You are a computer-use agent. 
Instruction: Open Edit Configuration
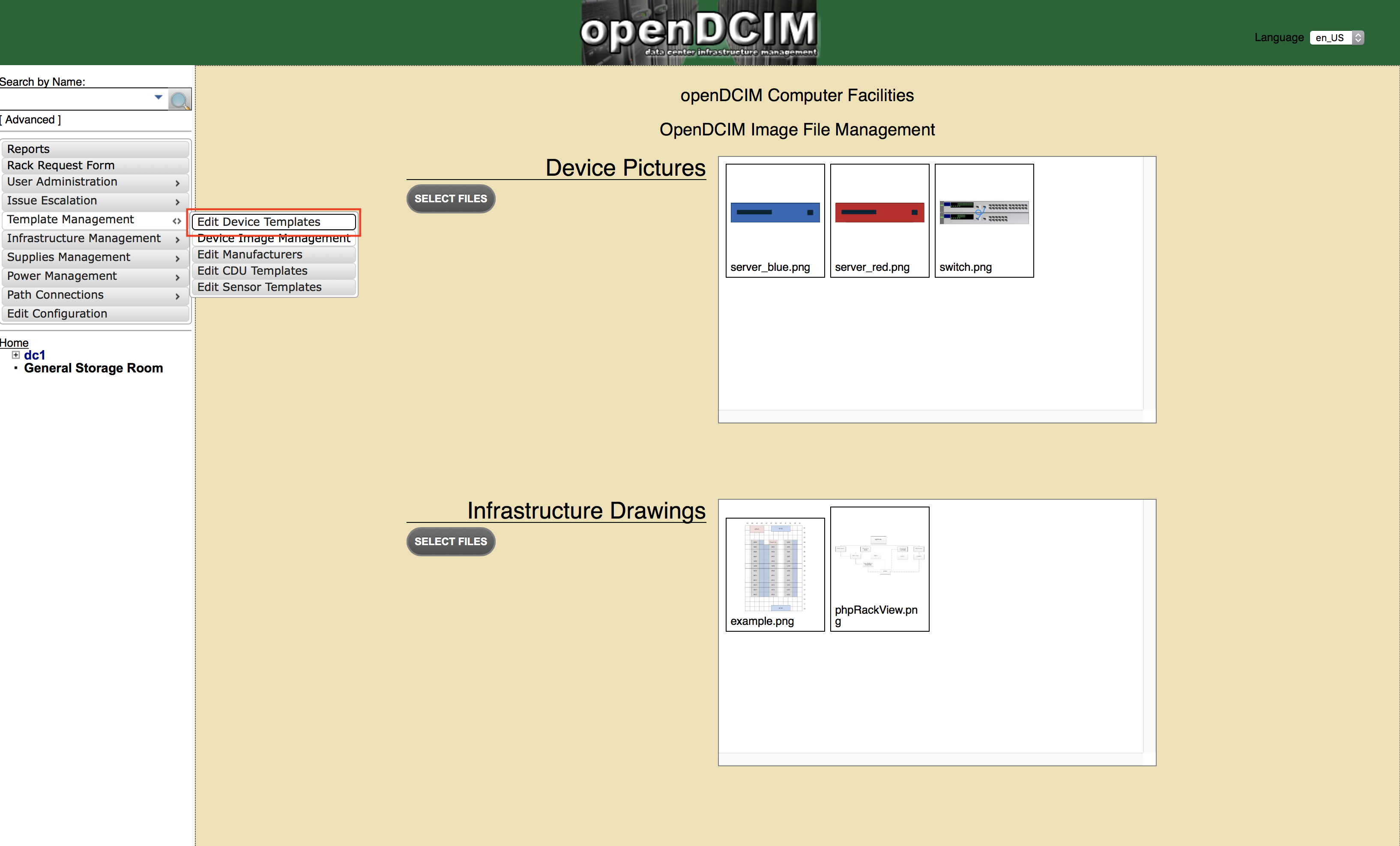click(x=96, y=314)
